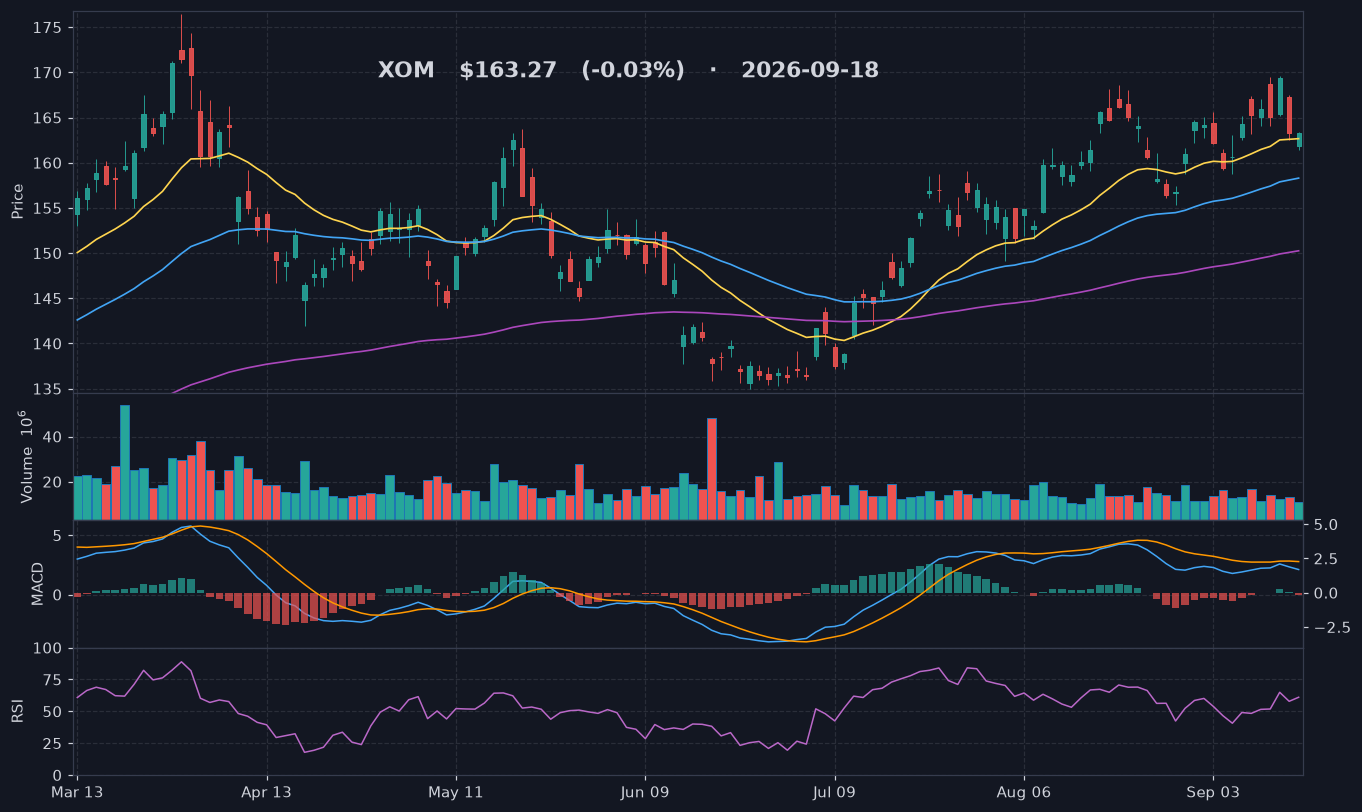Click the 2026-09-18 date in the title

(810, 71)
